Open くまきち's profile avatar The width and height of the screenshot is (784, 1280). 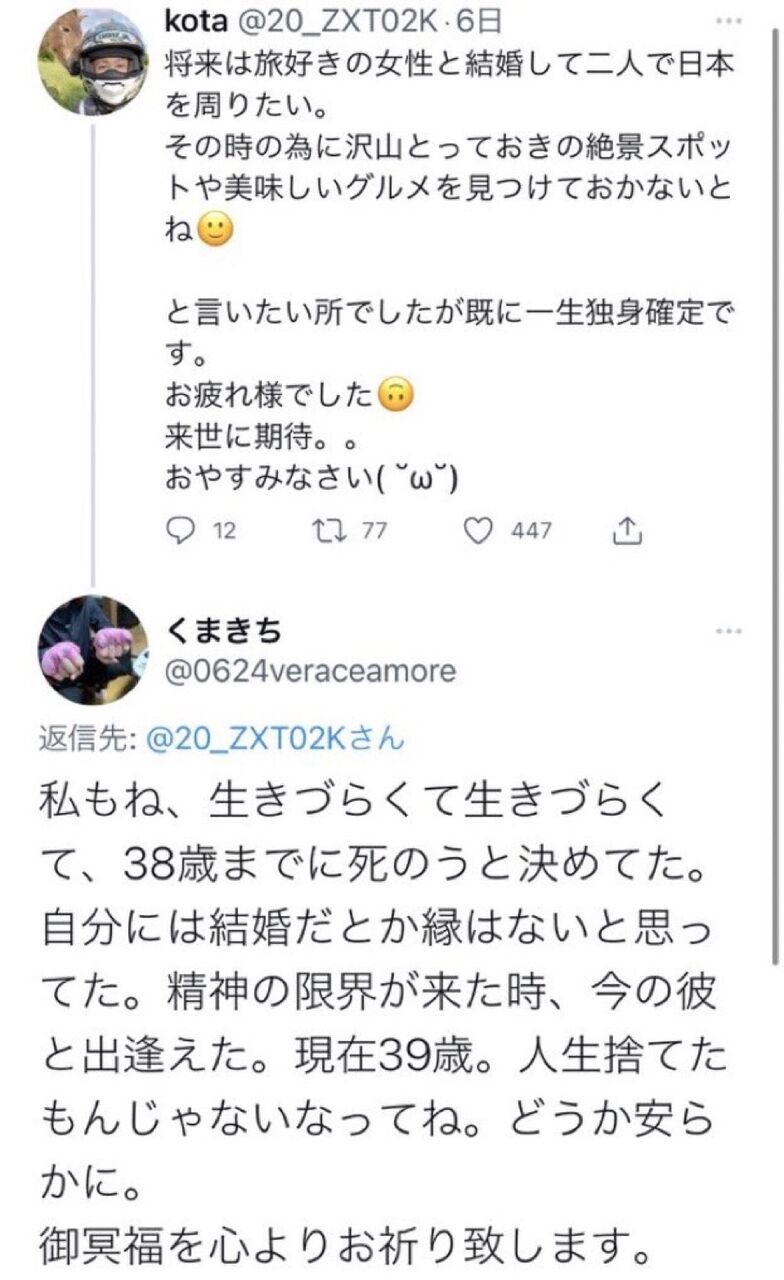(x=92, y=651)
